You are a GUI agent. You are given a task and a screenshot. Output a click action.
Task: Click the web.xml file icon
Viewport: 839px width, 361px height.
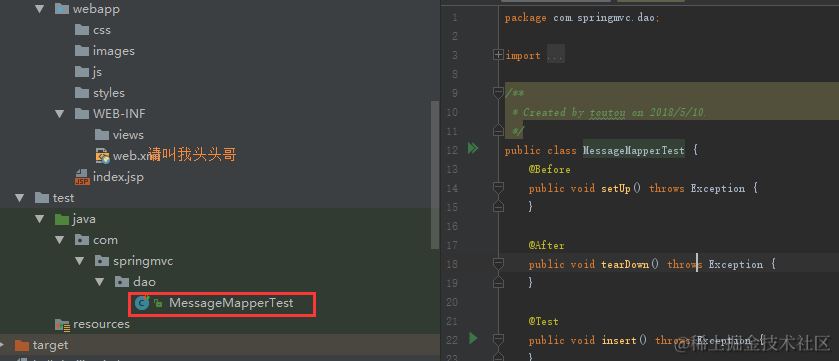pyautogui.click(x=102, y=156)
